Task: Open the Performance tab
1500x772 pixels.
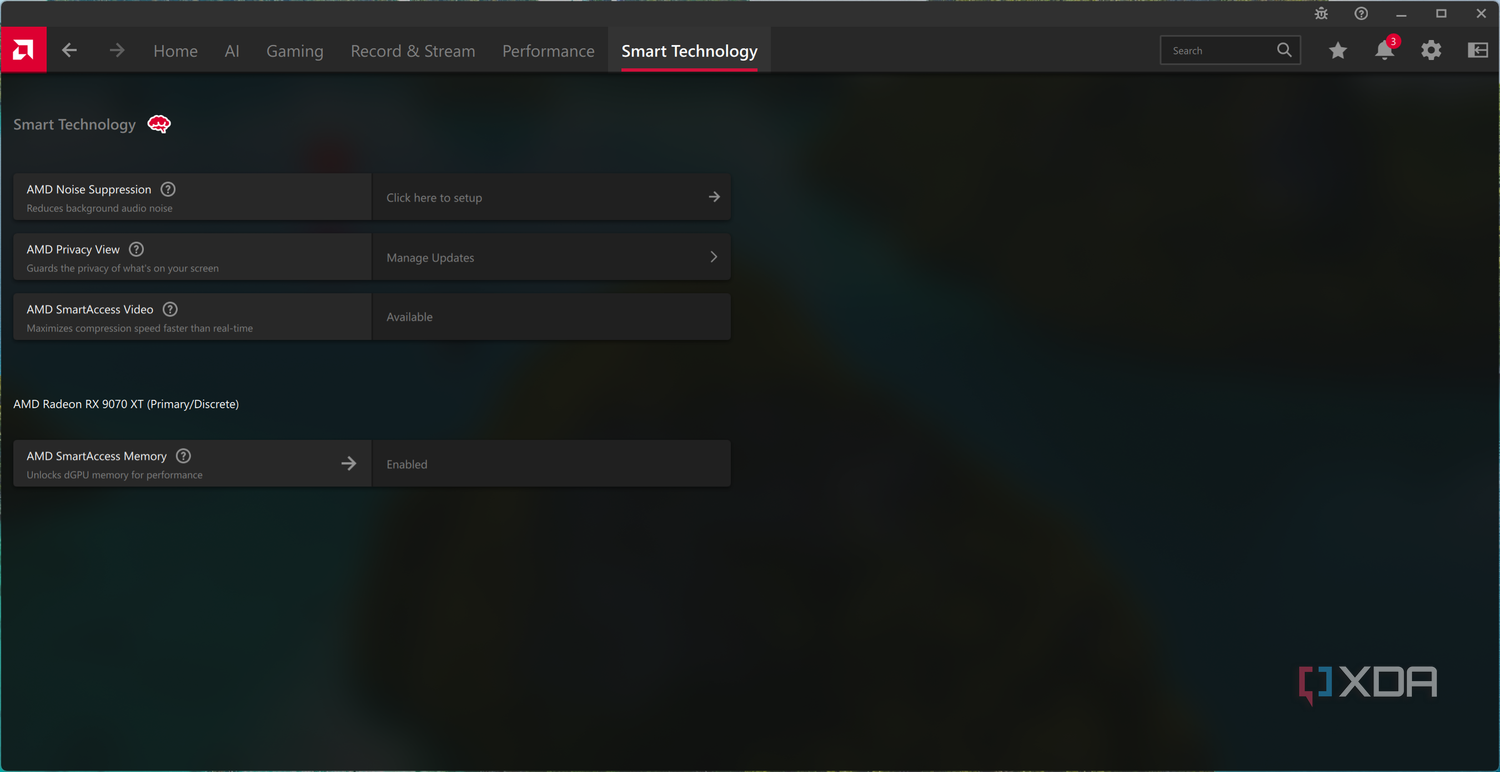Action: pyautogui.click(x=548, y=51)
